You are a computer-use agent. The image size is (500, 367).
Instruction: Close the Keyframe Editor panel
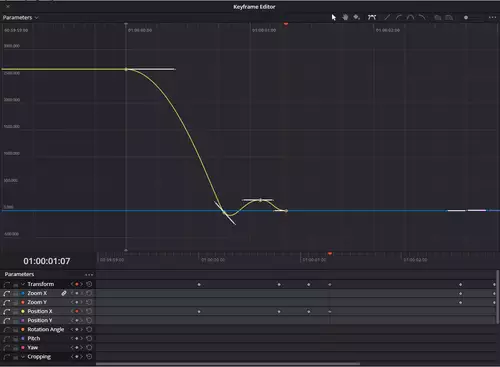tap(8, 6)
